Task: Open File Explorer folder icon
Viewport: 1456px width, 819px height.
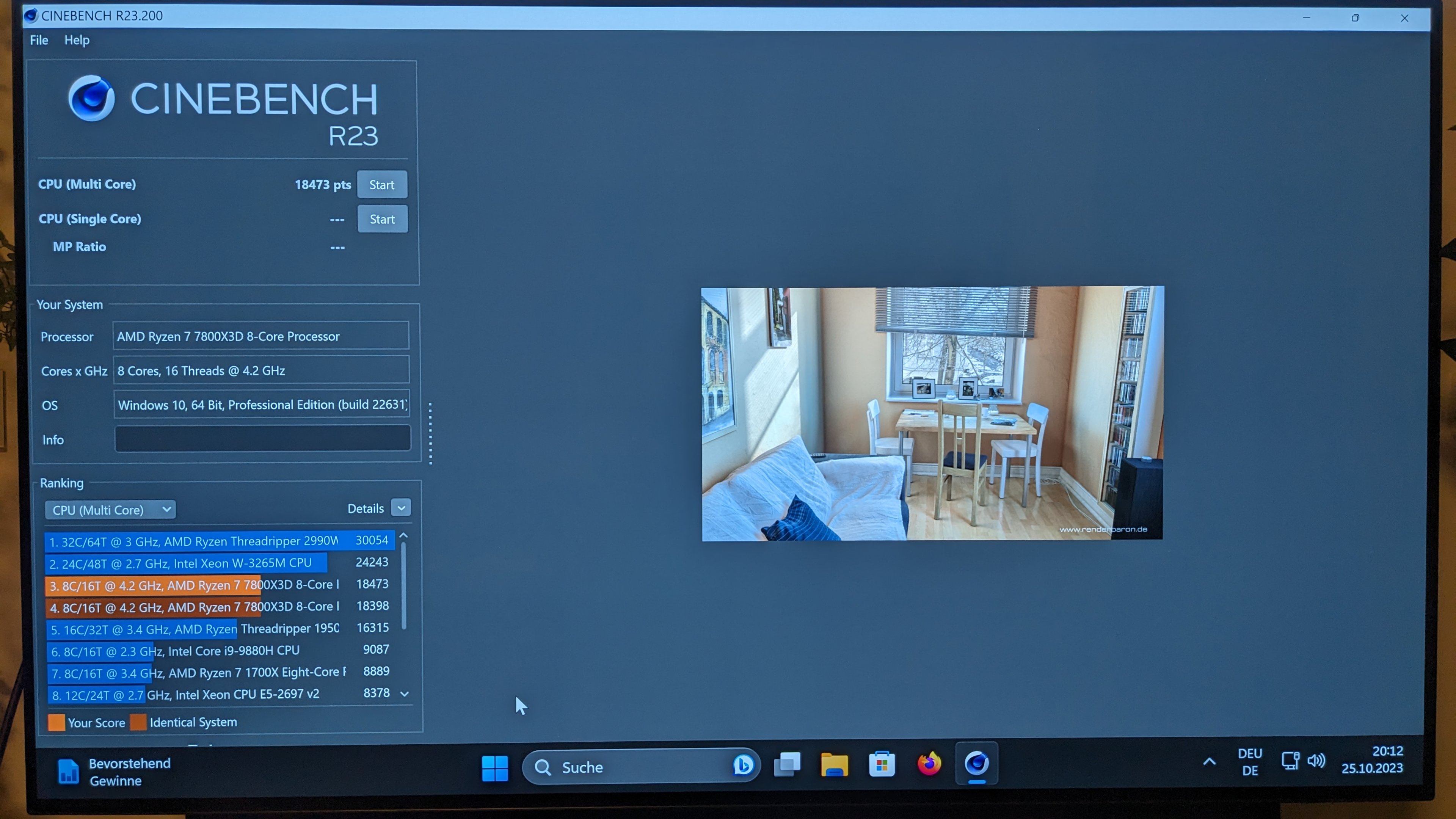Action: pos(834,765)
